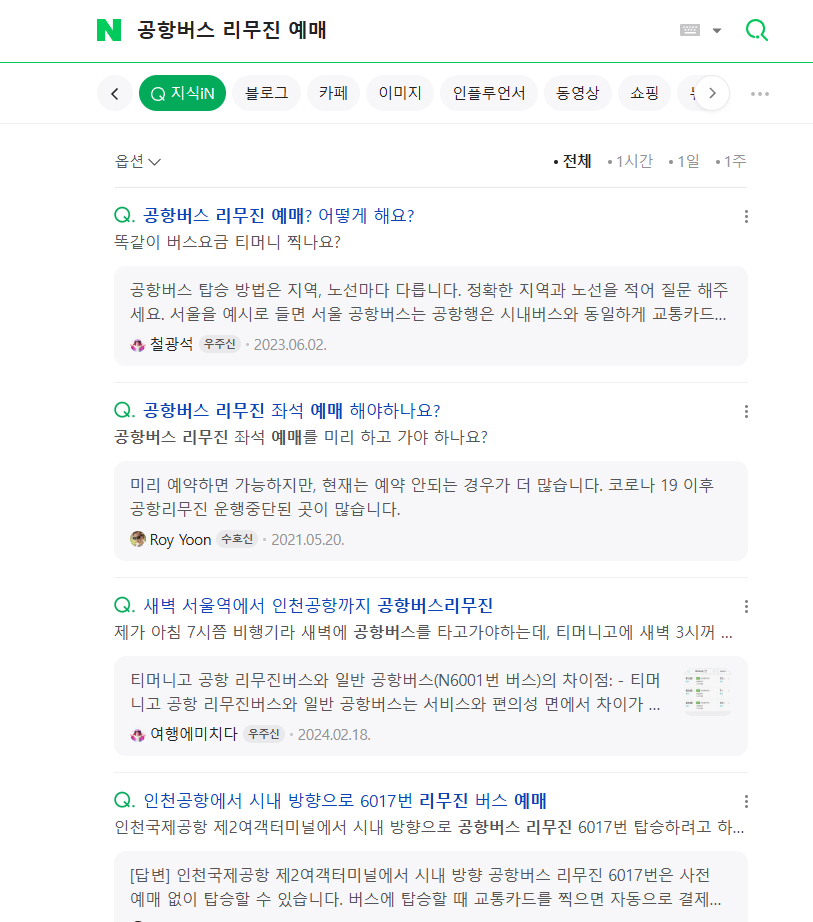The height and width of the screenshot is (922, 813).
Task: Open the profile of answerer 여행에미치다
Action: click(x=193, y=734)
